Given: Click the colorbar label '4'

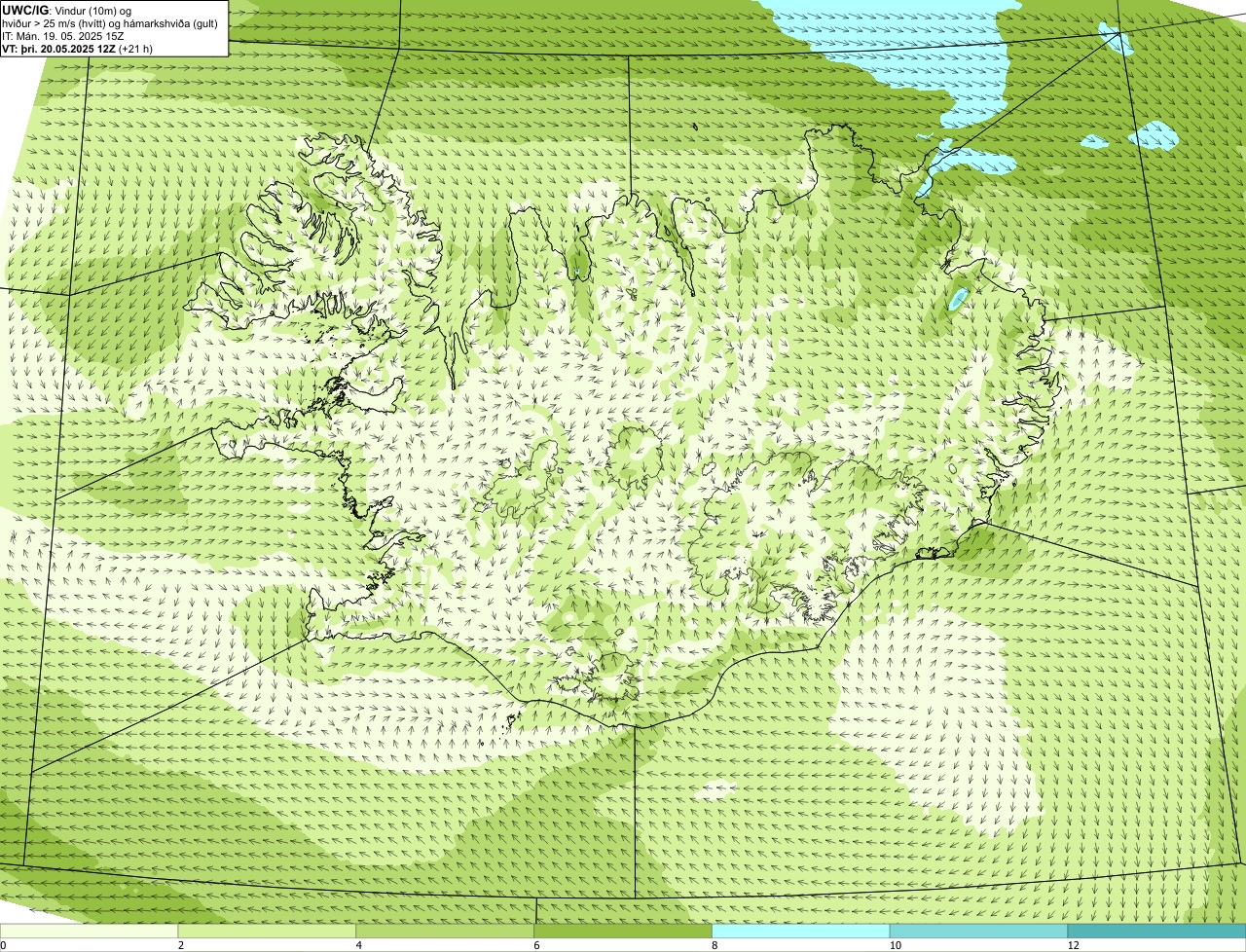Looking at the screenshot, I should point(359,945).
